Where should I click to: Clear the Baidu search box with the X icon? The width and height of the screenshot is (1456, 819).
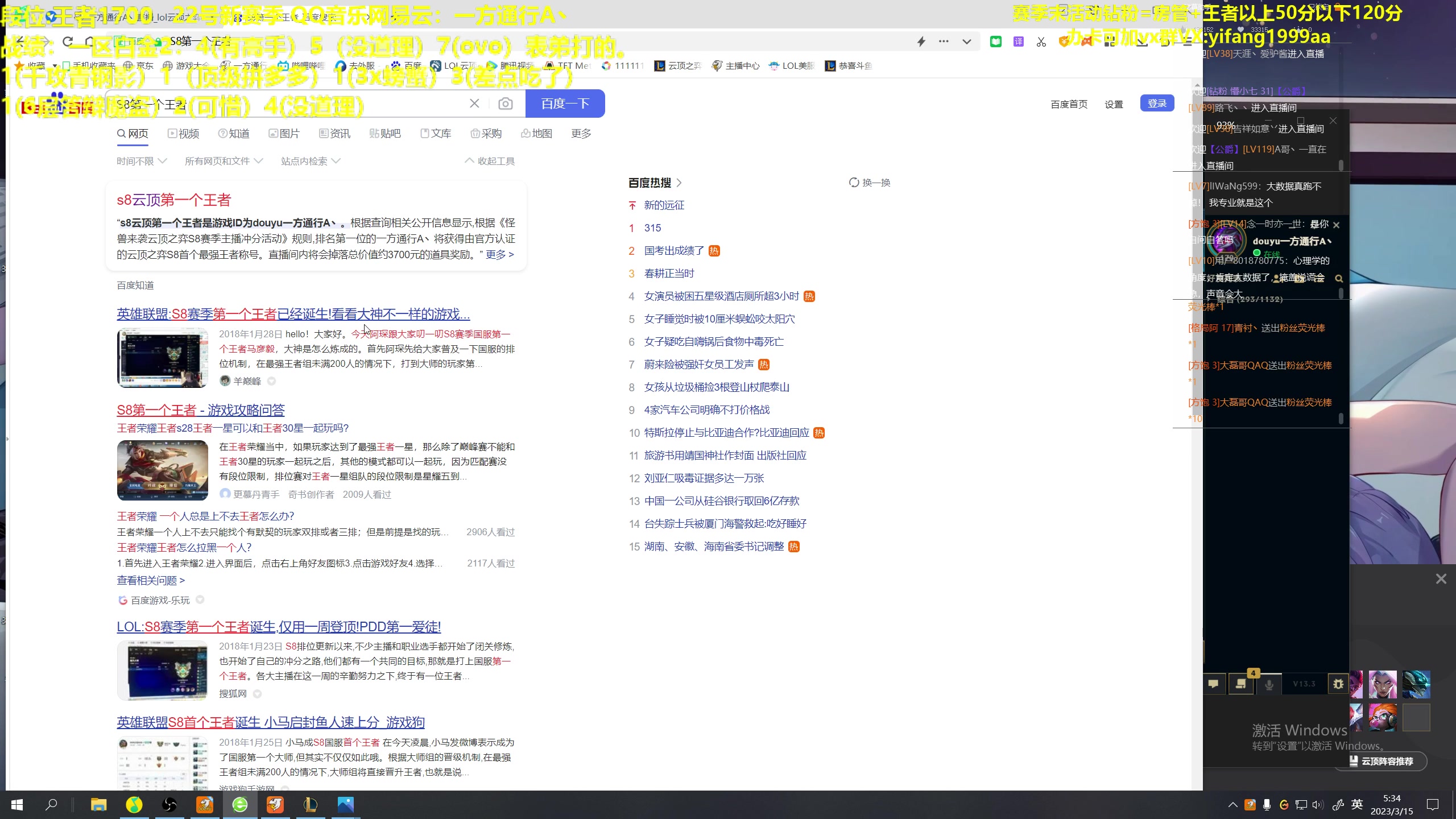[x=474, y=104]
